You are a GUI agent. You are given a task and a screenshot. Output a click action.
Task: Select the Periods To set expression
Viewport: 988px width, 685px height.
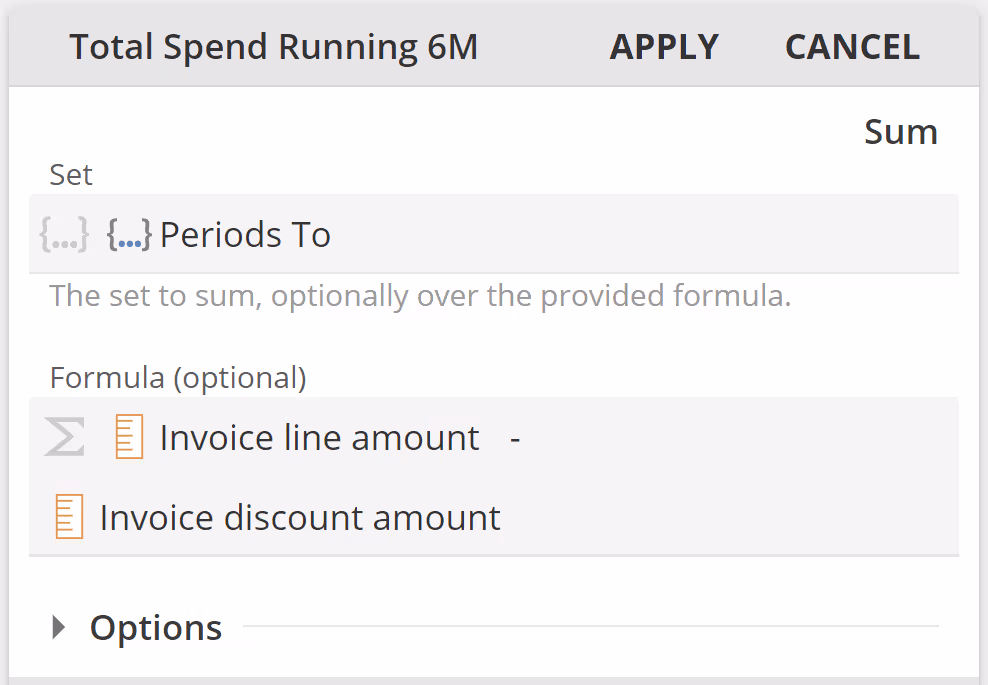[245, 235]
